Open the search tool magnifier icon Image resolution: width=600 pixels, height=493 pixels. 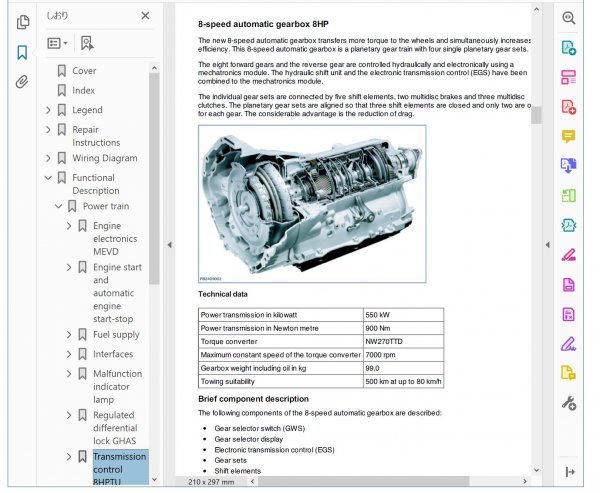point(568,18)
